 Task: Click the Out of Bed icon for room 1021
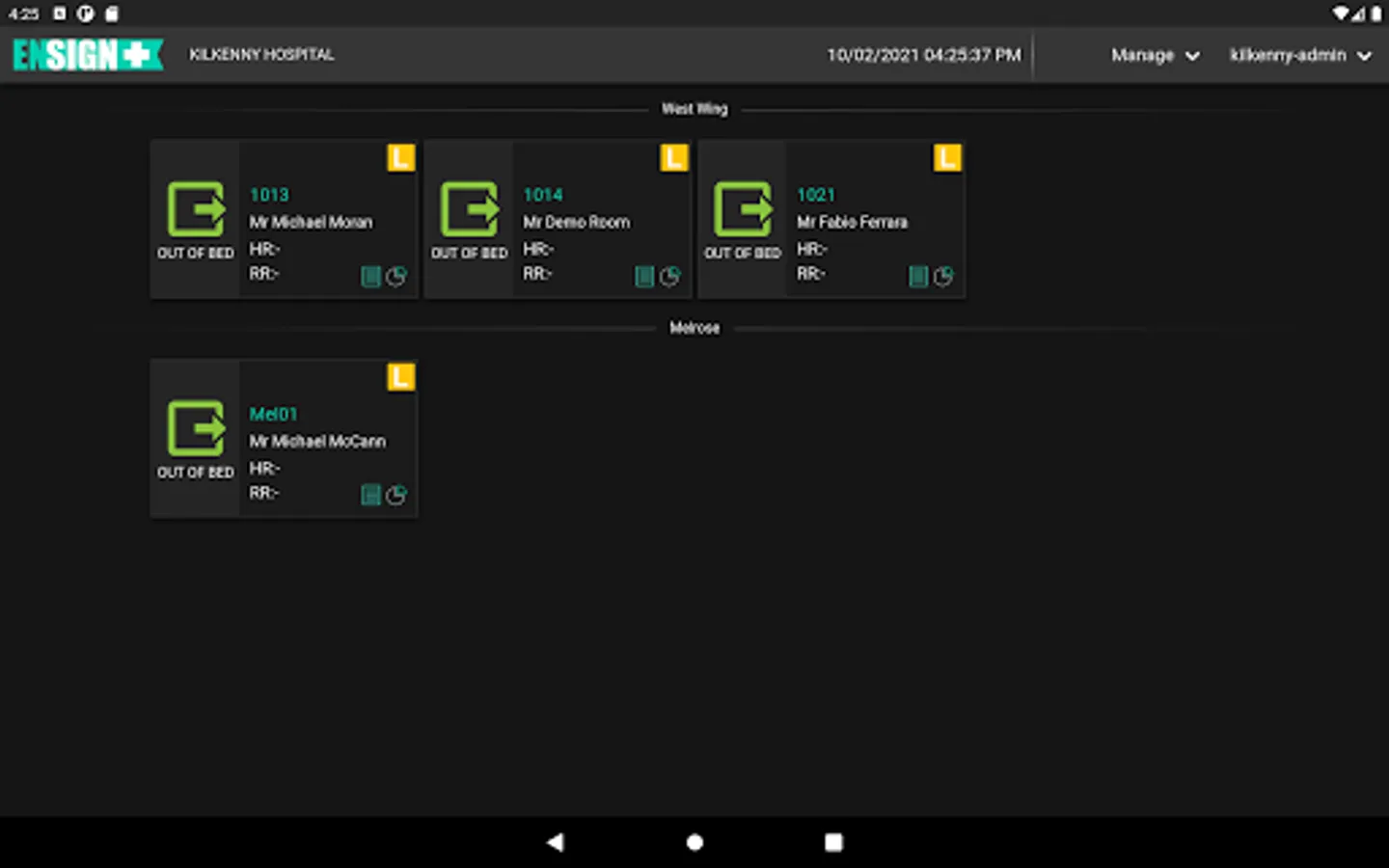[743, 209]
